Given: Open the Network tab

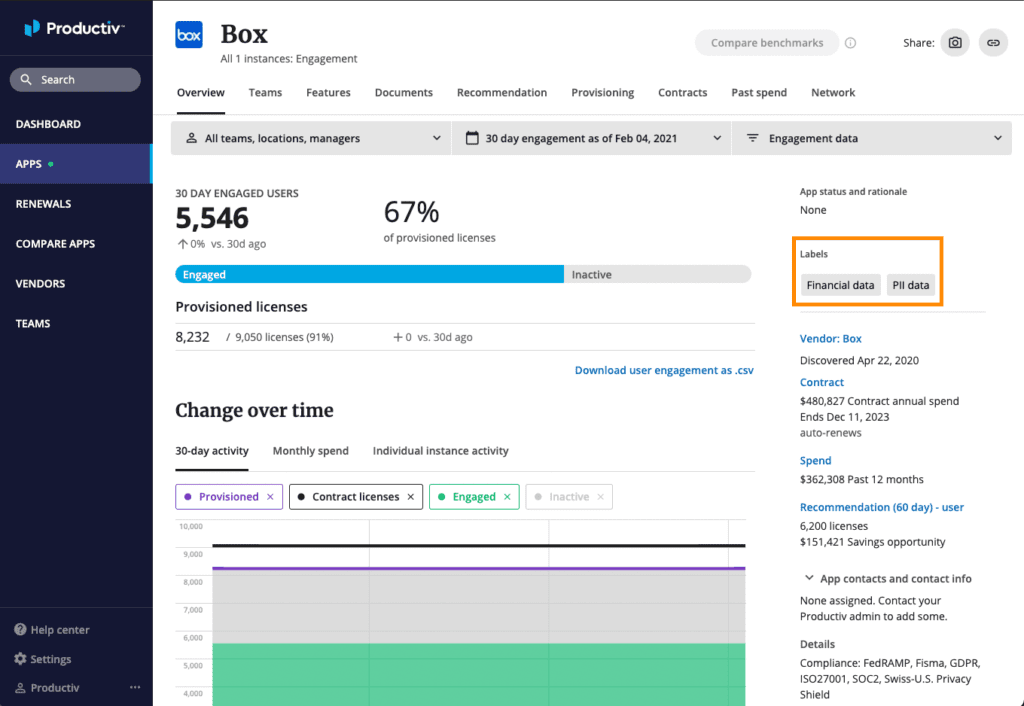Looking at the screenshot, I should point(833,93).
